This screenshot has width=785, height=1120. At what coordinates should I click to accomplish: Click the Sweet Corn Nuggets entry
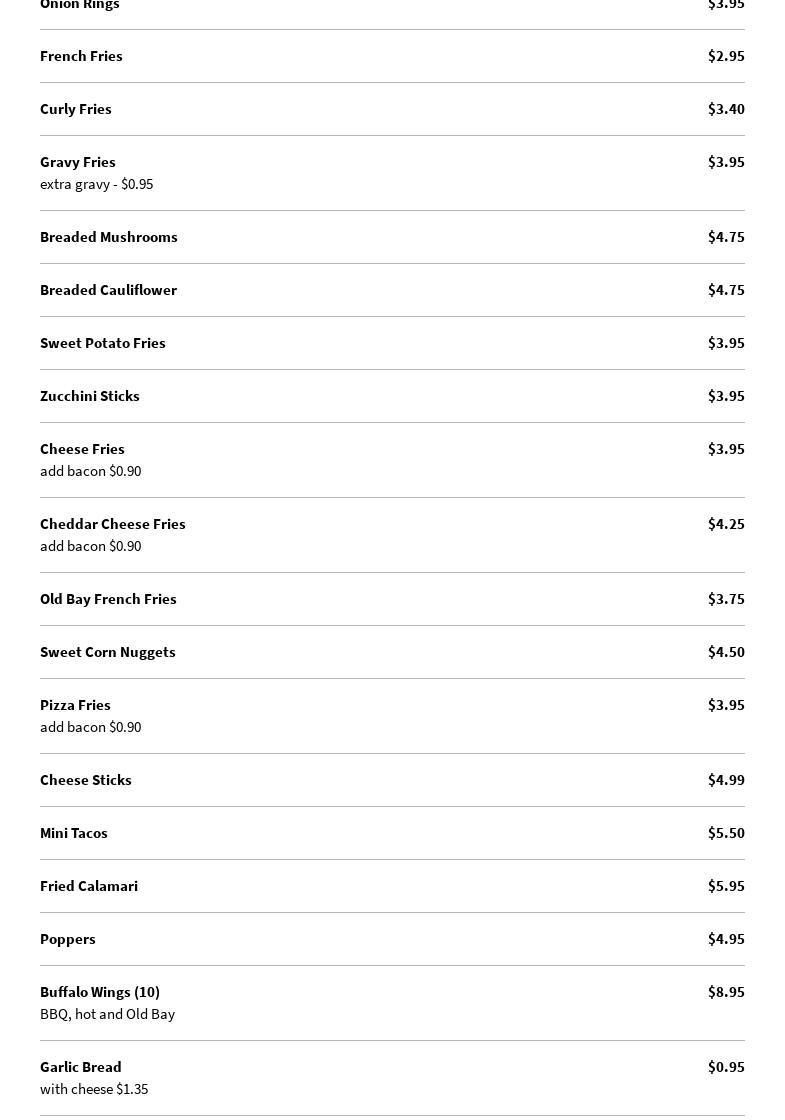pos(108,652)
